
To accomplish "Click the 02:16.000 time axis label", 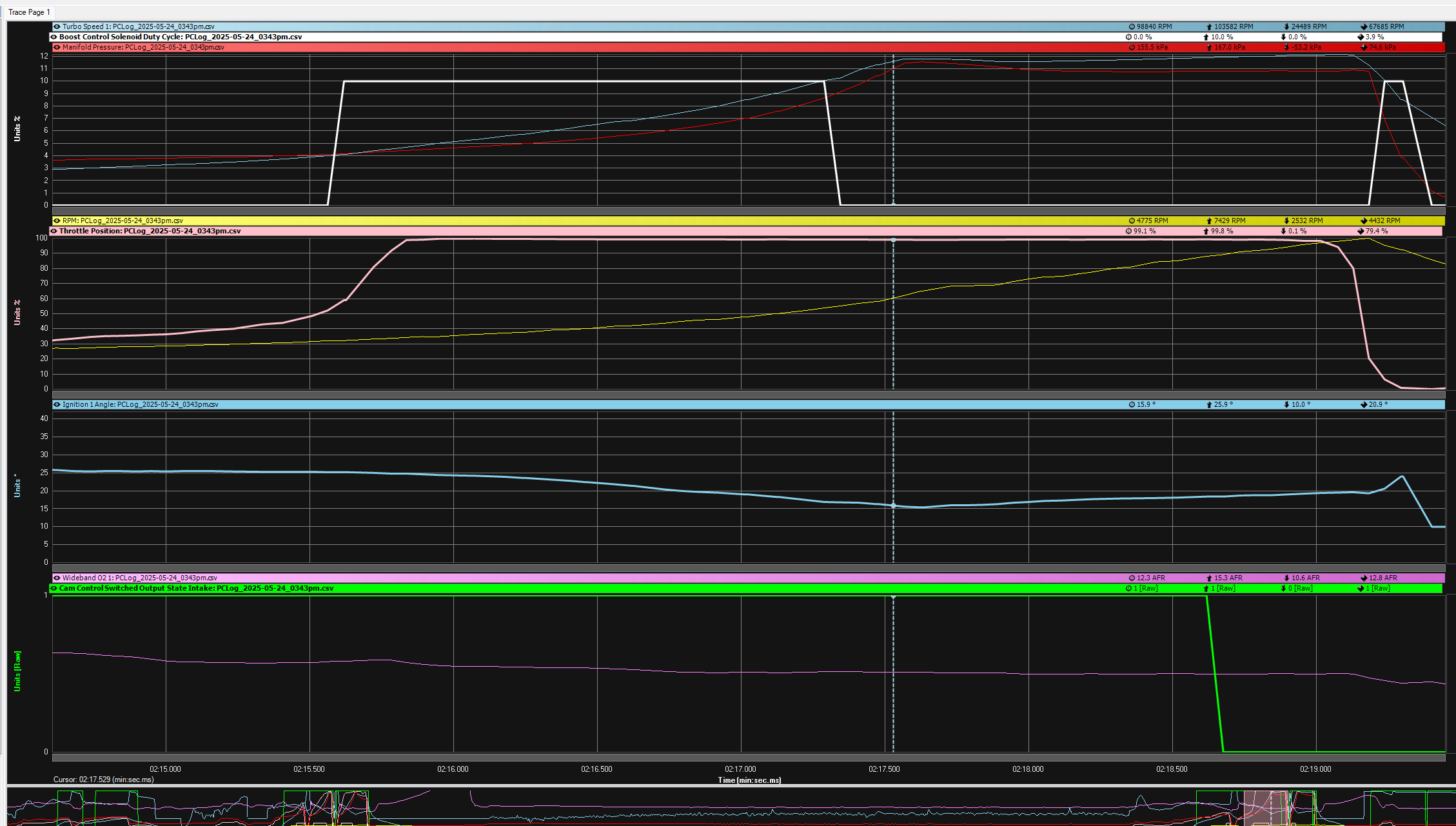I will tap(453, 769).
